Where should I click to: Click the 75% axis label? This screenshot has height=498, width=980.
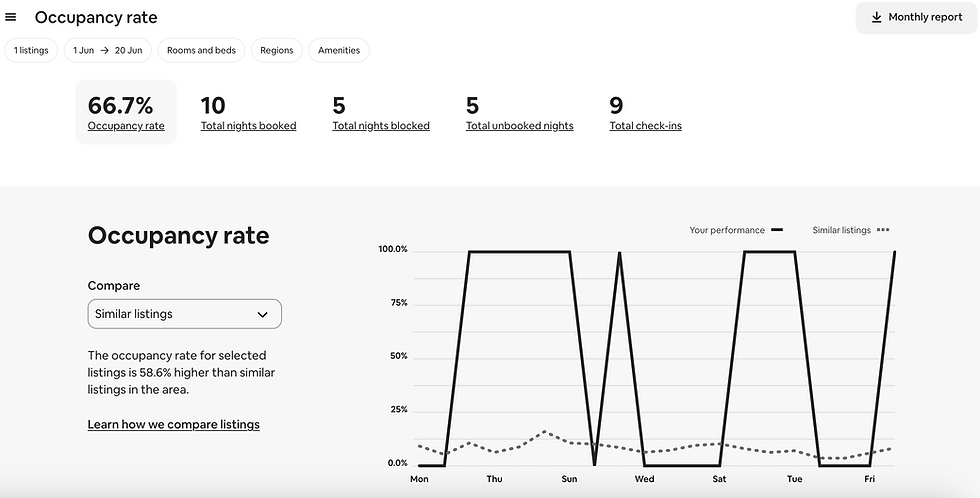(398, 303)
